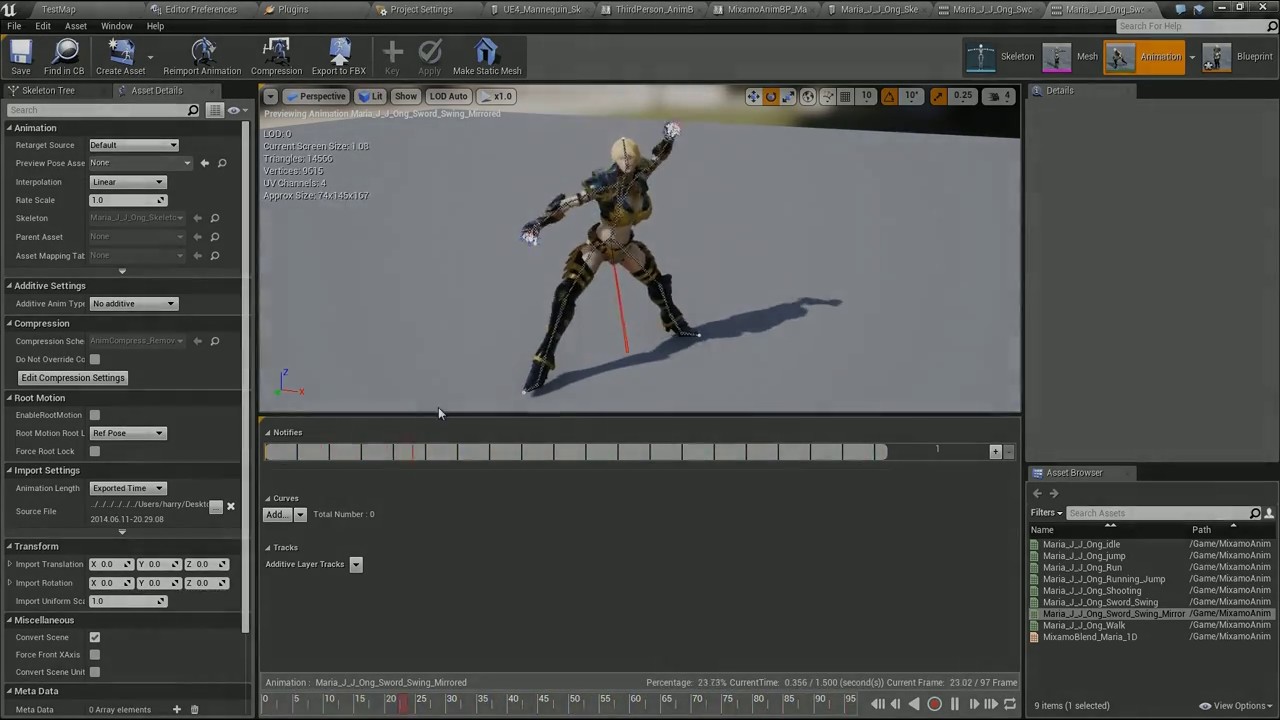Click the playback speed x1.0 button
The width and height of the screenshot is (1280, 720).
tap(496, 96)
